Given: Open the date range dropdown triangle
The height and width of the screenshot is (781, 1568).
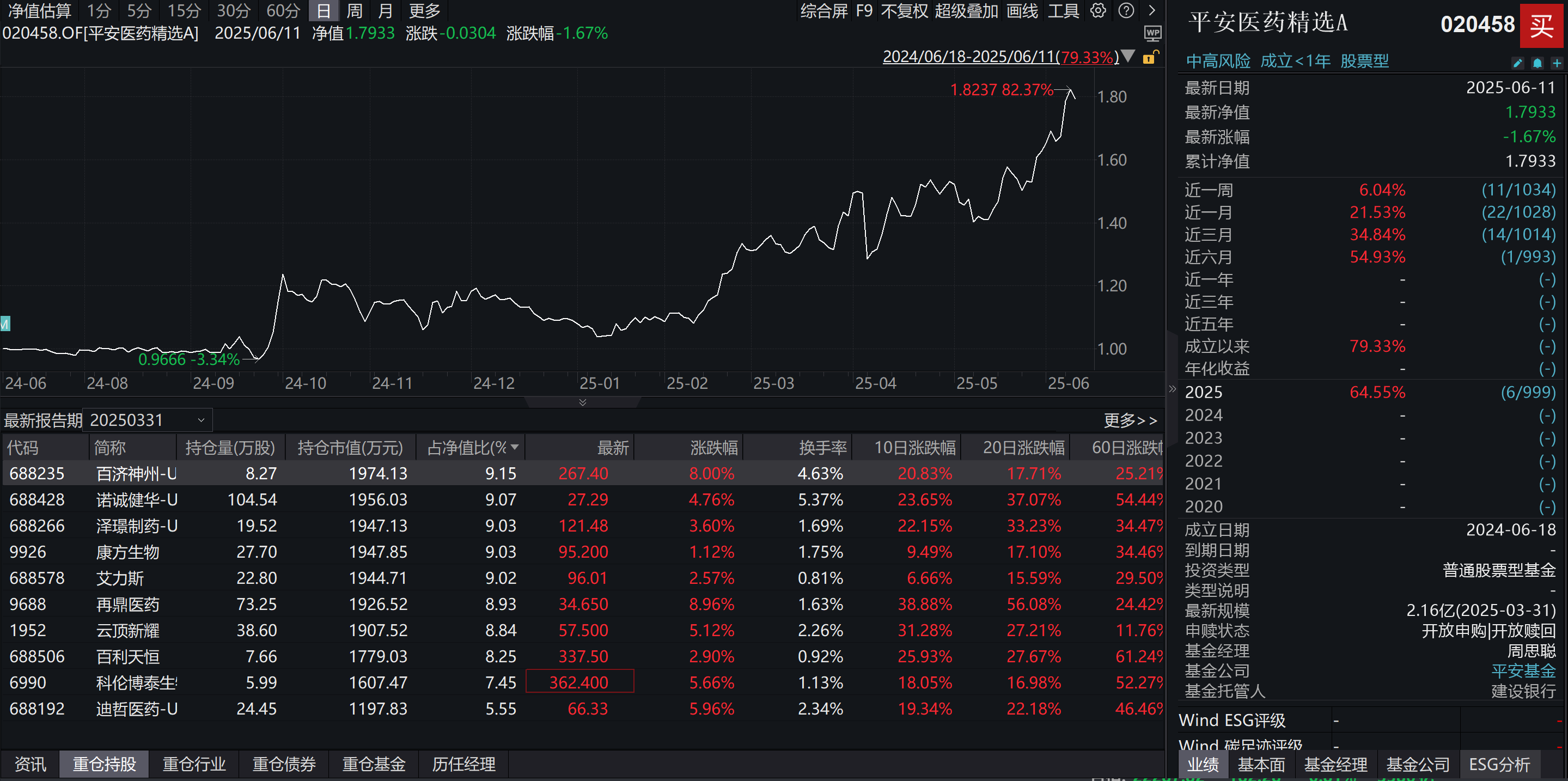Looking at the screenshot, I should pyautogui.click(x=1128, y=57).
